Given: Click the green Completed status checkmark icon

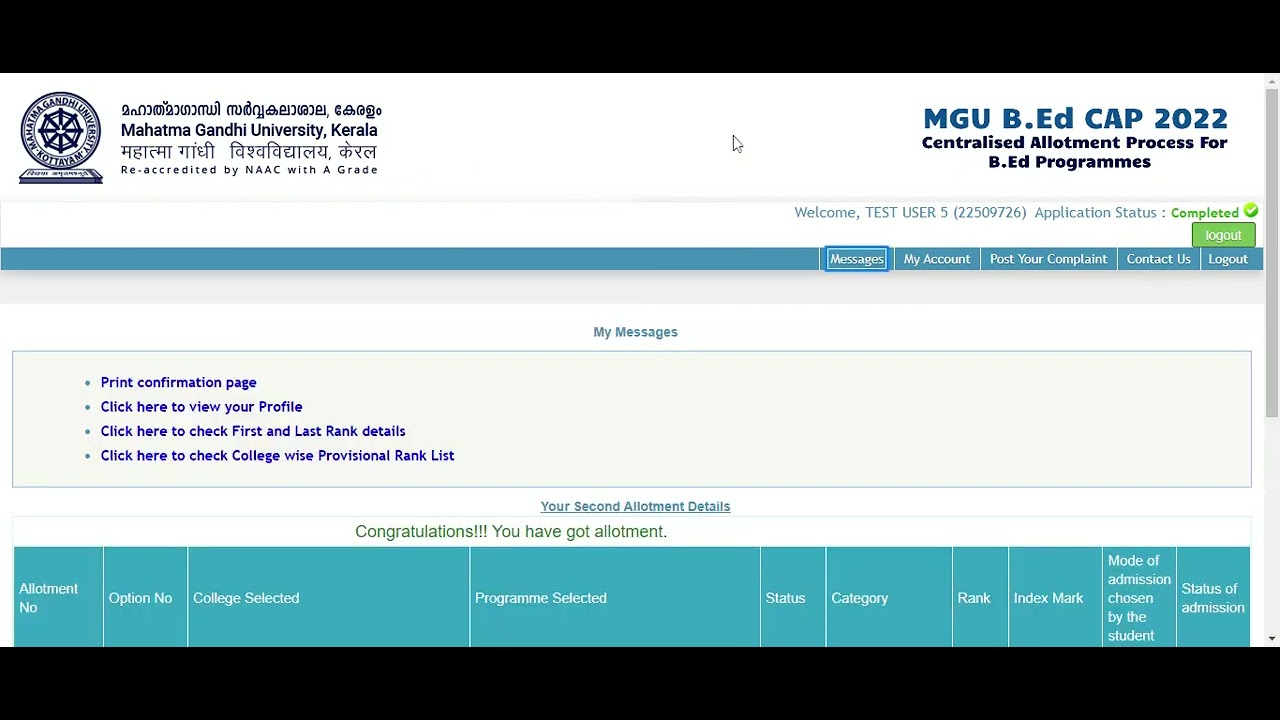Looking at the screenshot, I should pyautogui.click(x=1251, y=212).
